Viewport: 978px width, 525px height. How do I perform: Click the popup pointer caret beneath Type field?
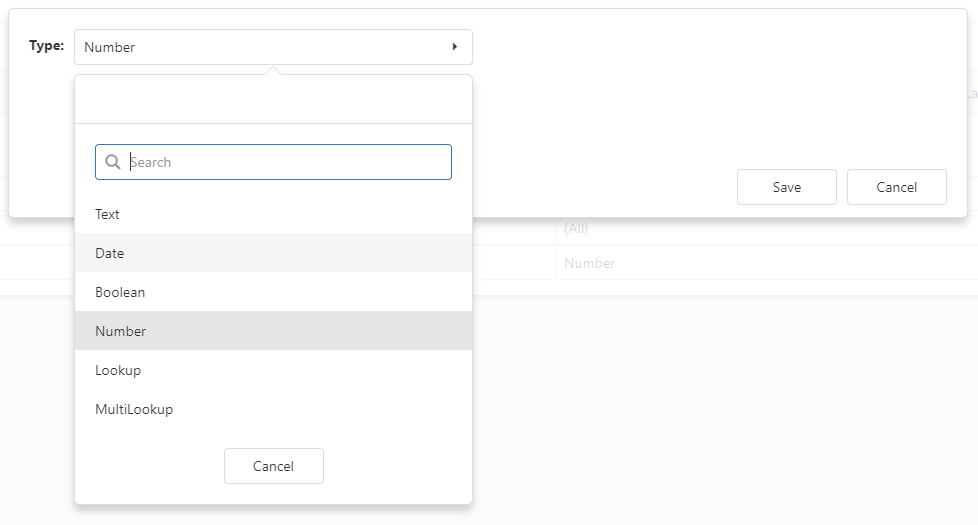[x=273, y=70]
